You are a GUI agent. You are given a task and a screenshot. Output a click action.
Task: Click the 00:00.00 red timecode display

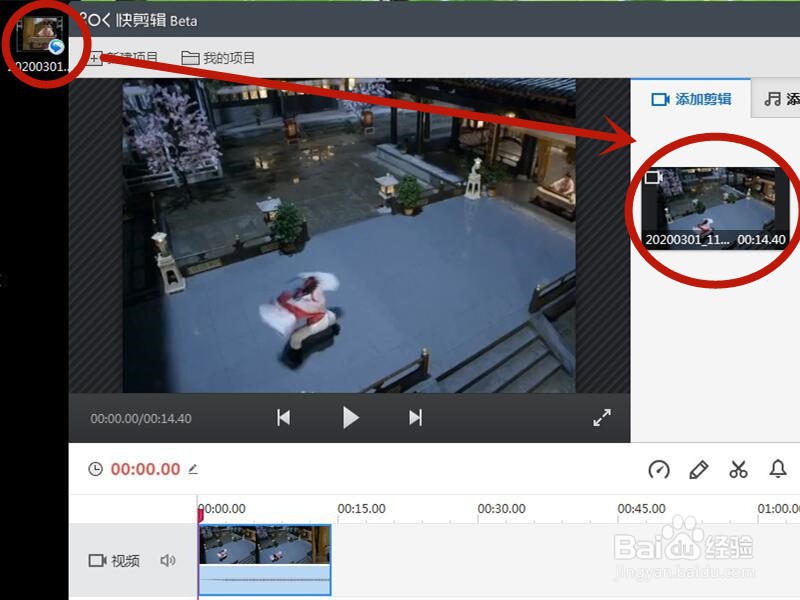(145, 469)
